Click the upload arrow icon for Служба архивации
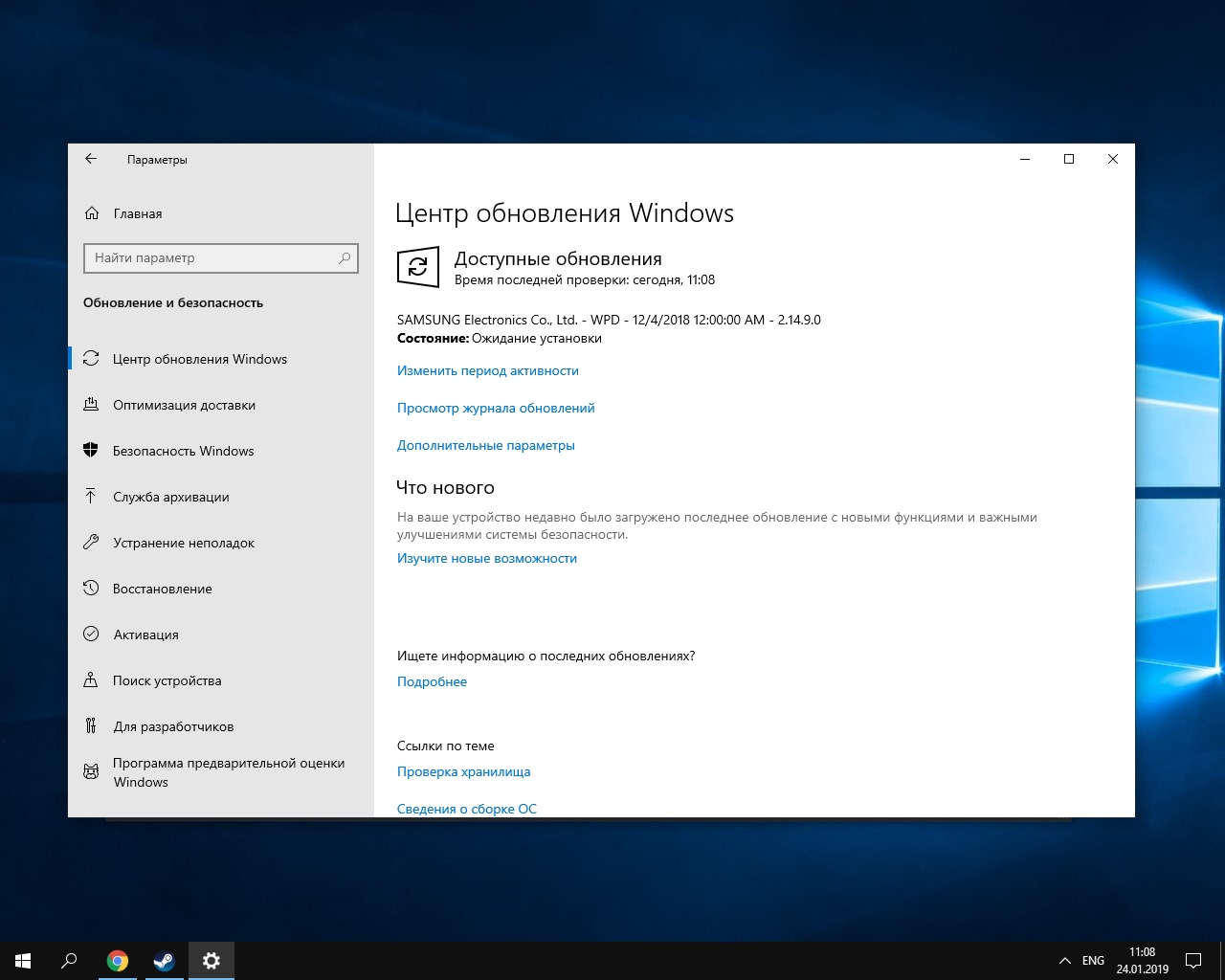The image size is (1225, 980). point(91,496)
